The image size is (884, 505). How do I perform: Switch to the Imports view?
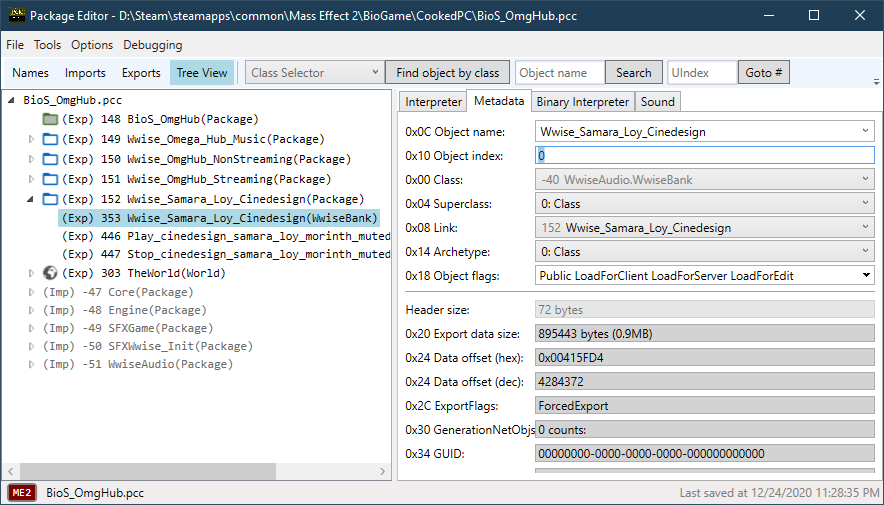(85, 73)
